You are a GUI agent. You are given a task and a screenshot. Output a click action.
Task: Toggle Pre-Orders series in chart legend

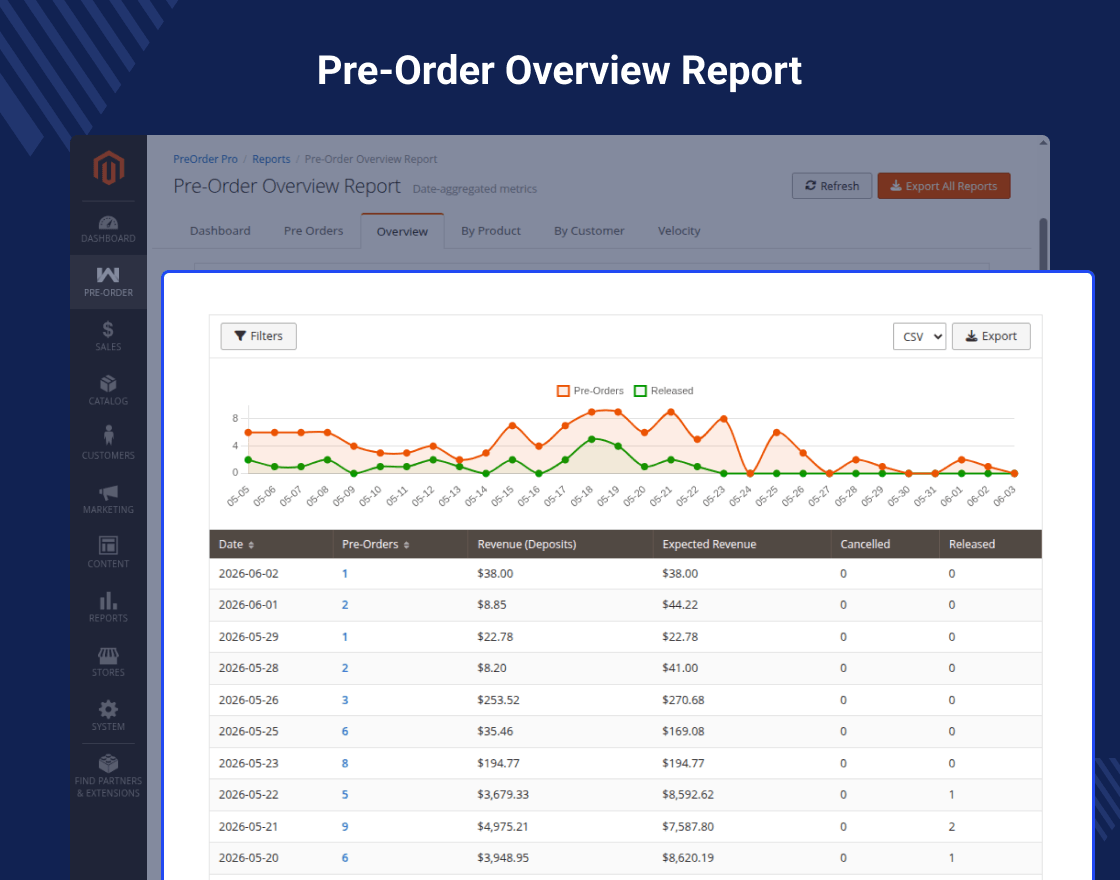[x=590, y=391]
